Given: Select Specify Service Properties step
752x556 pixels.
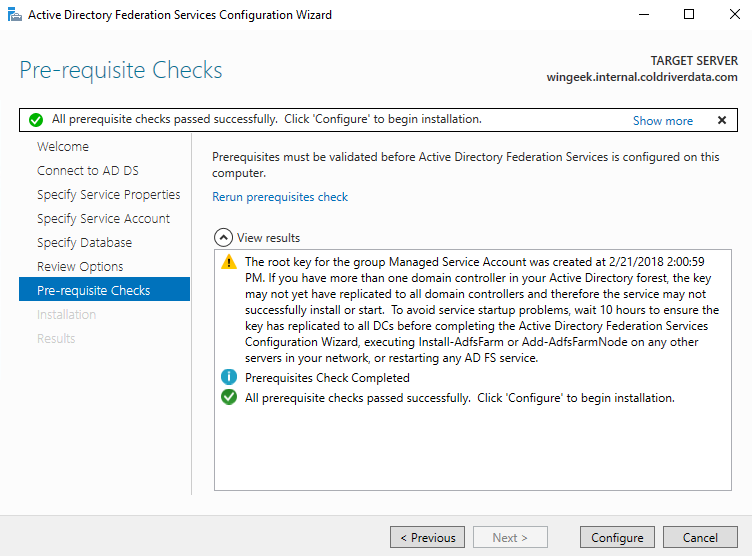Looking at the screenshot, I should (108, 195).
